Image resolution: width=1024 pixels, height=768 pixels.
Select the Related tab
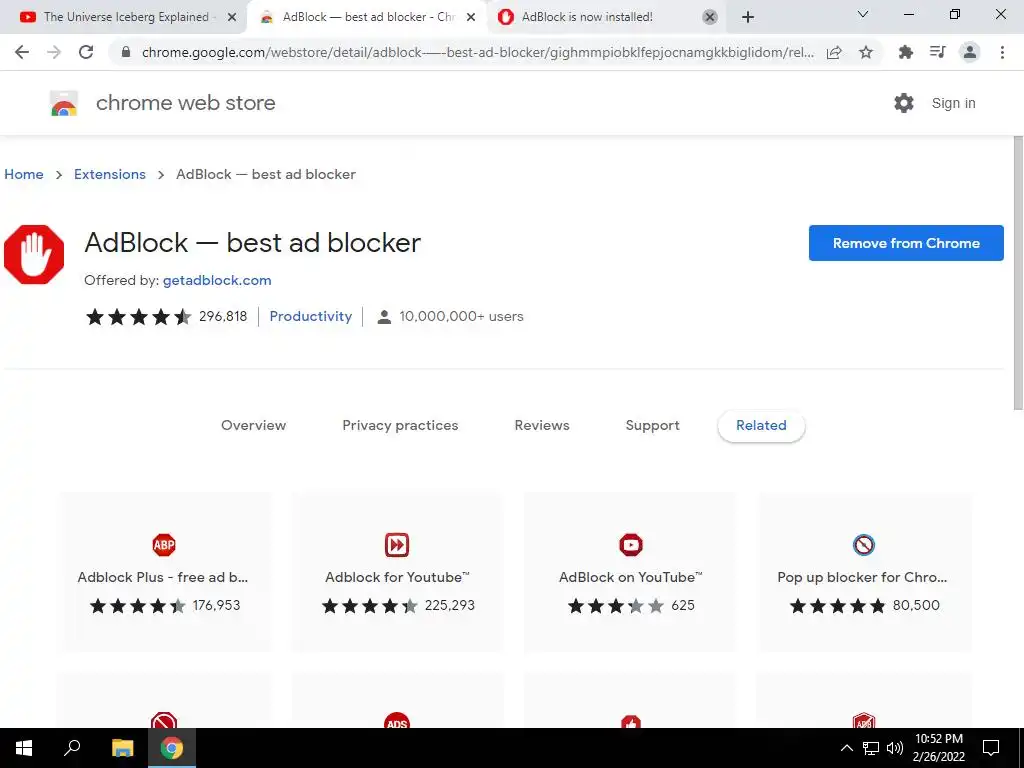coord(761,426)
